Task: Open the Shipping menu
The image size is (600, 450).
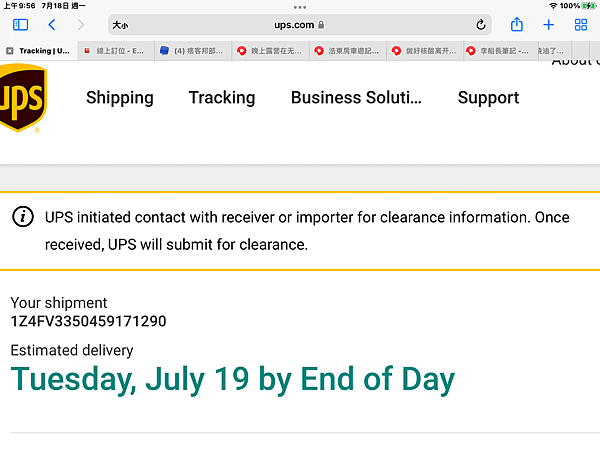Action: (120, 98)
